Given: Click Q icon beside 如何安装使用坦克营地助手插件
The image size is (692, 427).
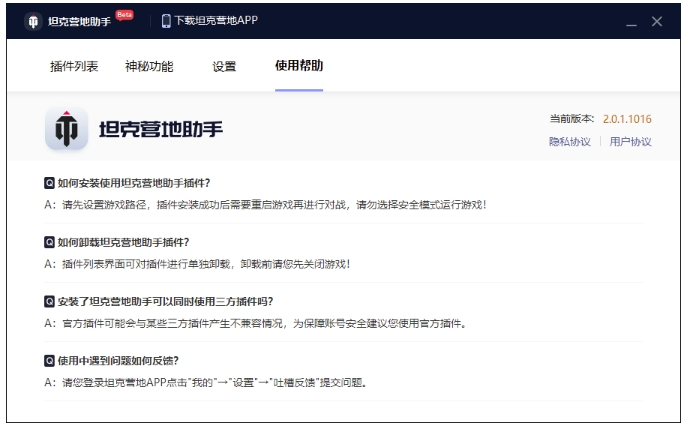Looking at the screenshot, I should (x=49, y=183).
